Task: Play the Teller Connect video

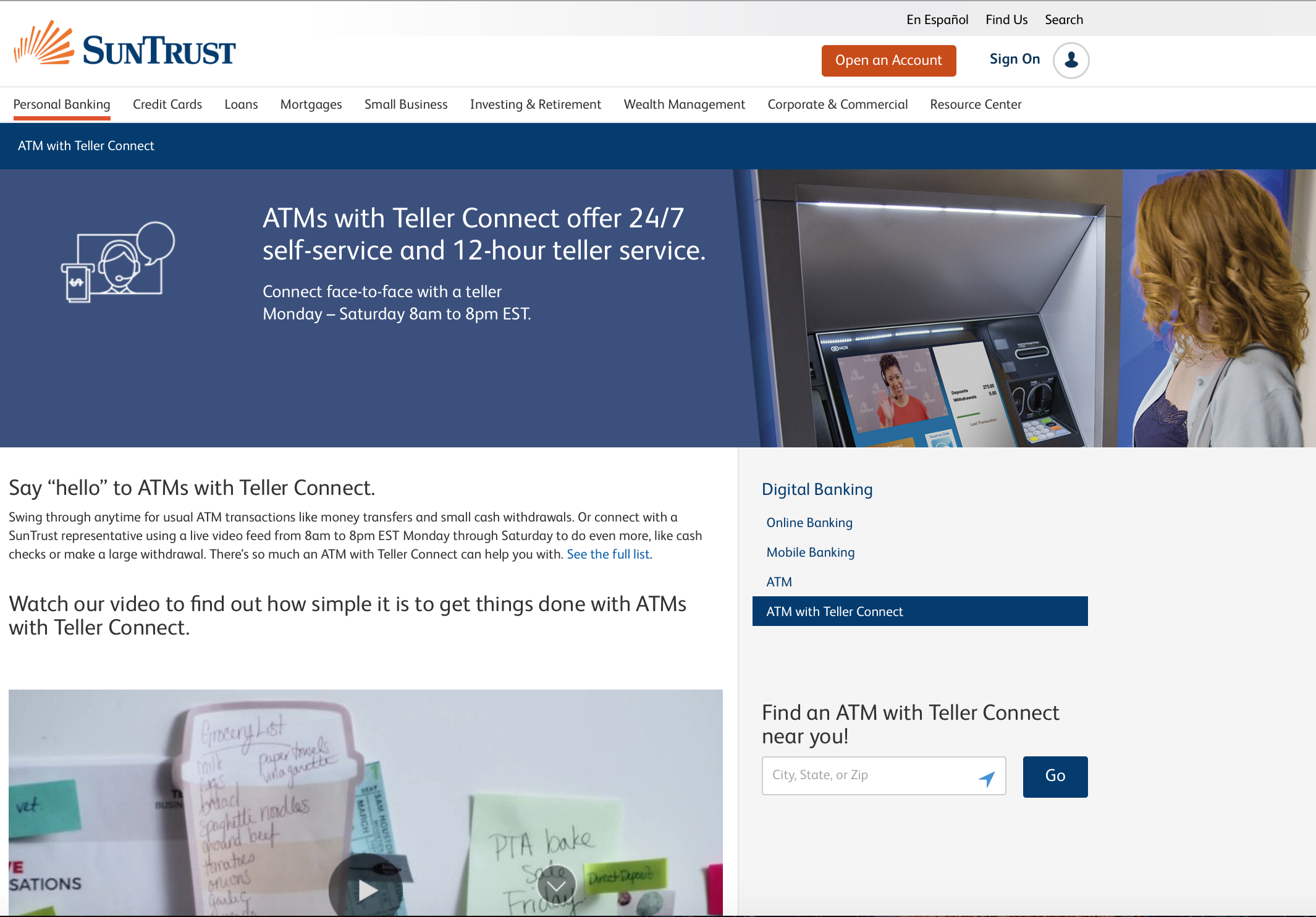Action: (366, 889)
